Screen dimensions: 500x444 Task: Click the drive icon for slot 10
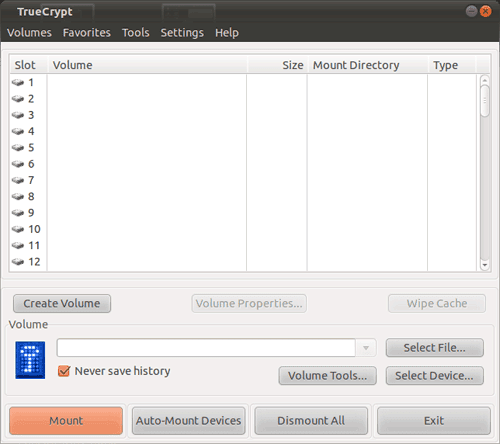click(18, 229)
